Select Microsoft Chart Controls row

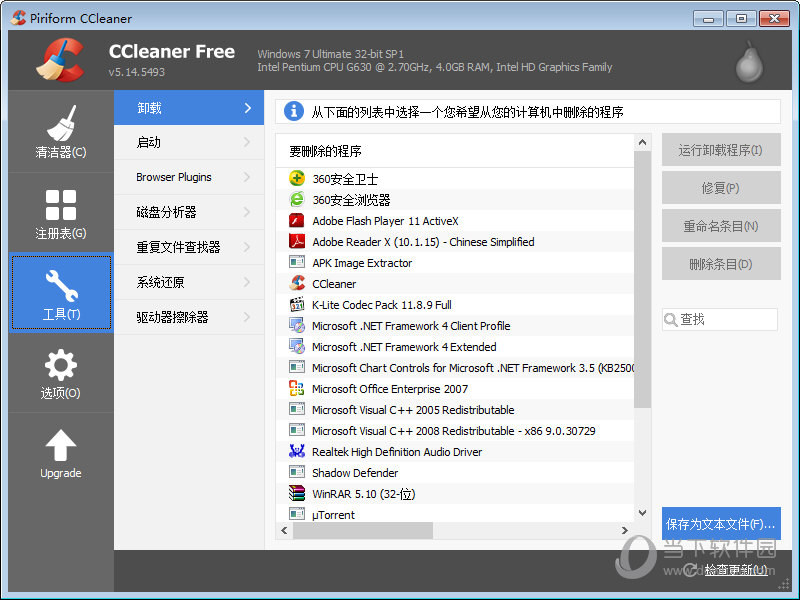tap(455, 367)
